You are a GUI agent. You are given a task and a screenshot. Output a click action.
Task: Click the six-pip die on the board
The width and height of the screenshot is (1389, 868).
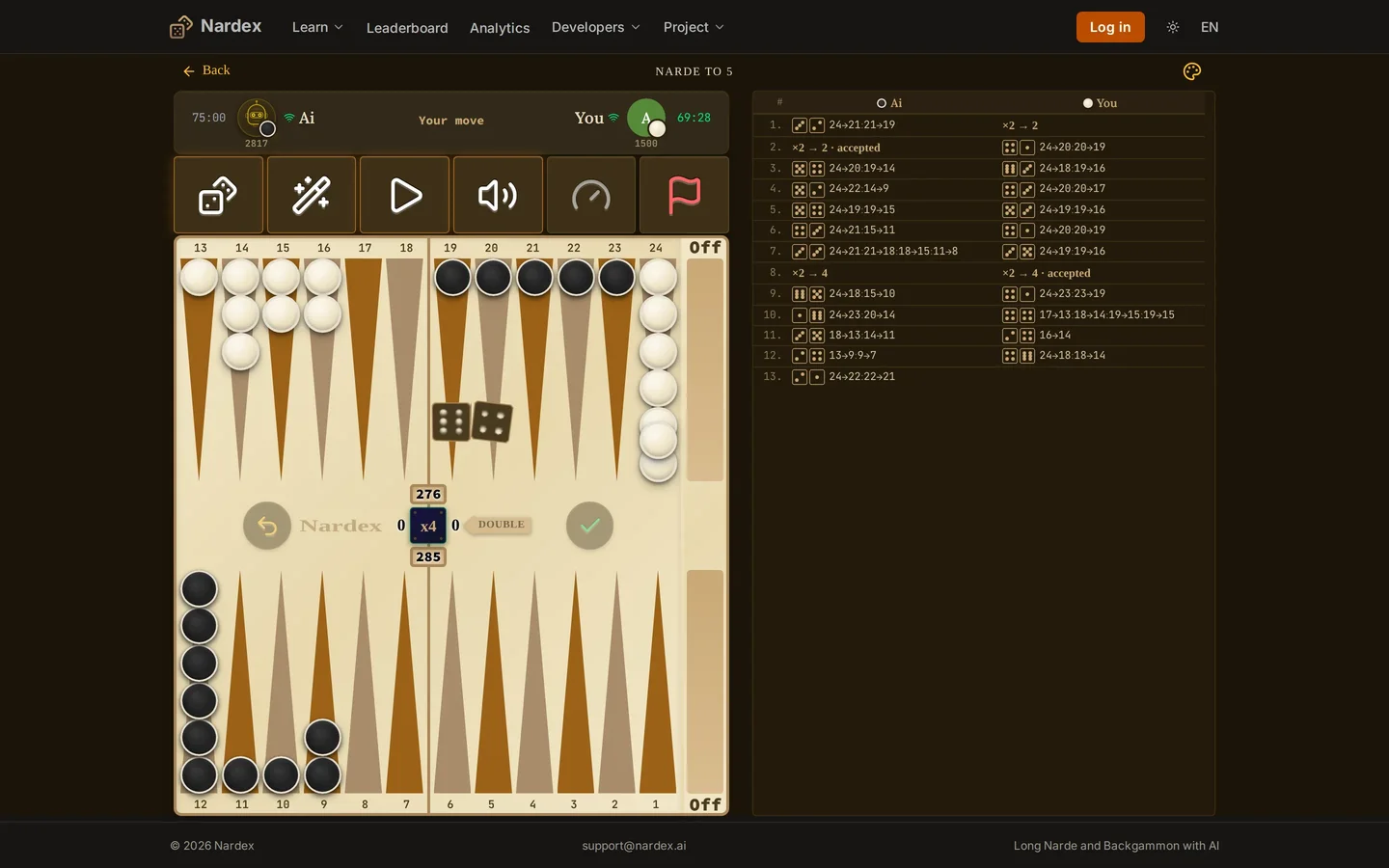click(450, 421)
